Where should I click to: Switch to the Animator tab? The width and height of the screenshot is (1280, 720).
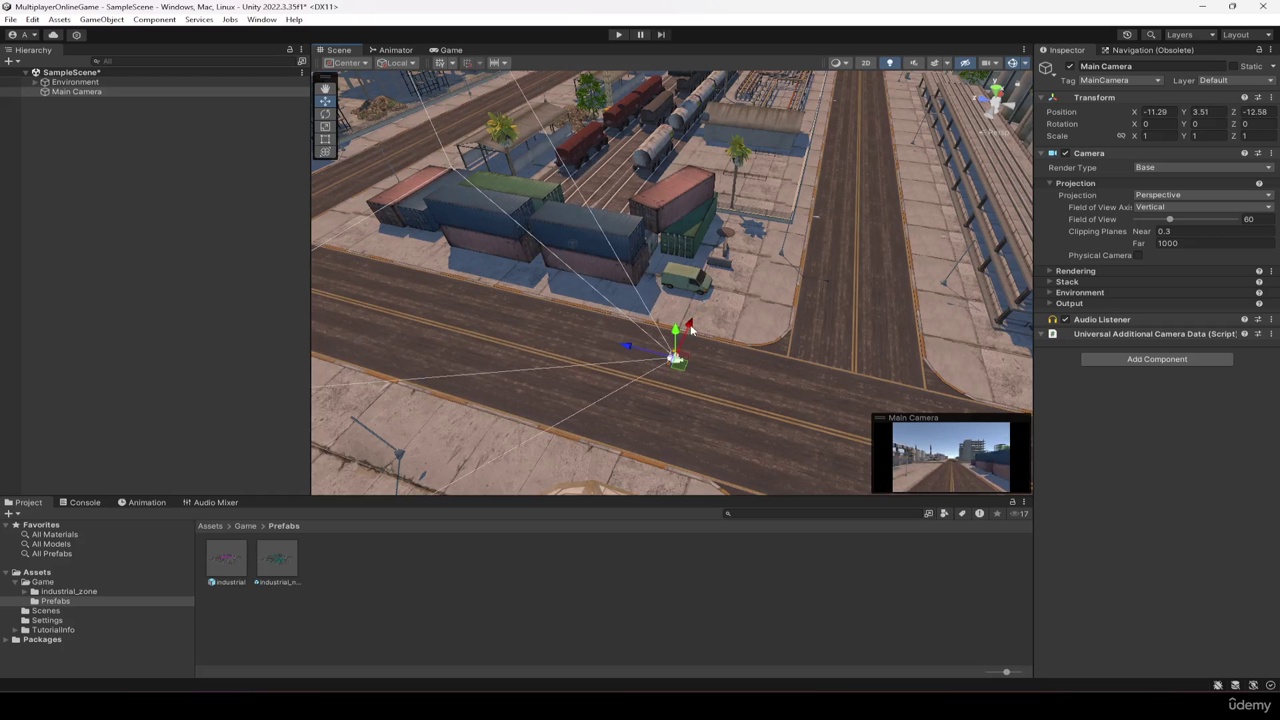pos(389,50)
